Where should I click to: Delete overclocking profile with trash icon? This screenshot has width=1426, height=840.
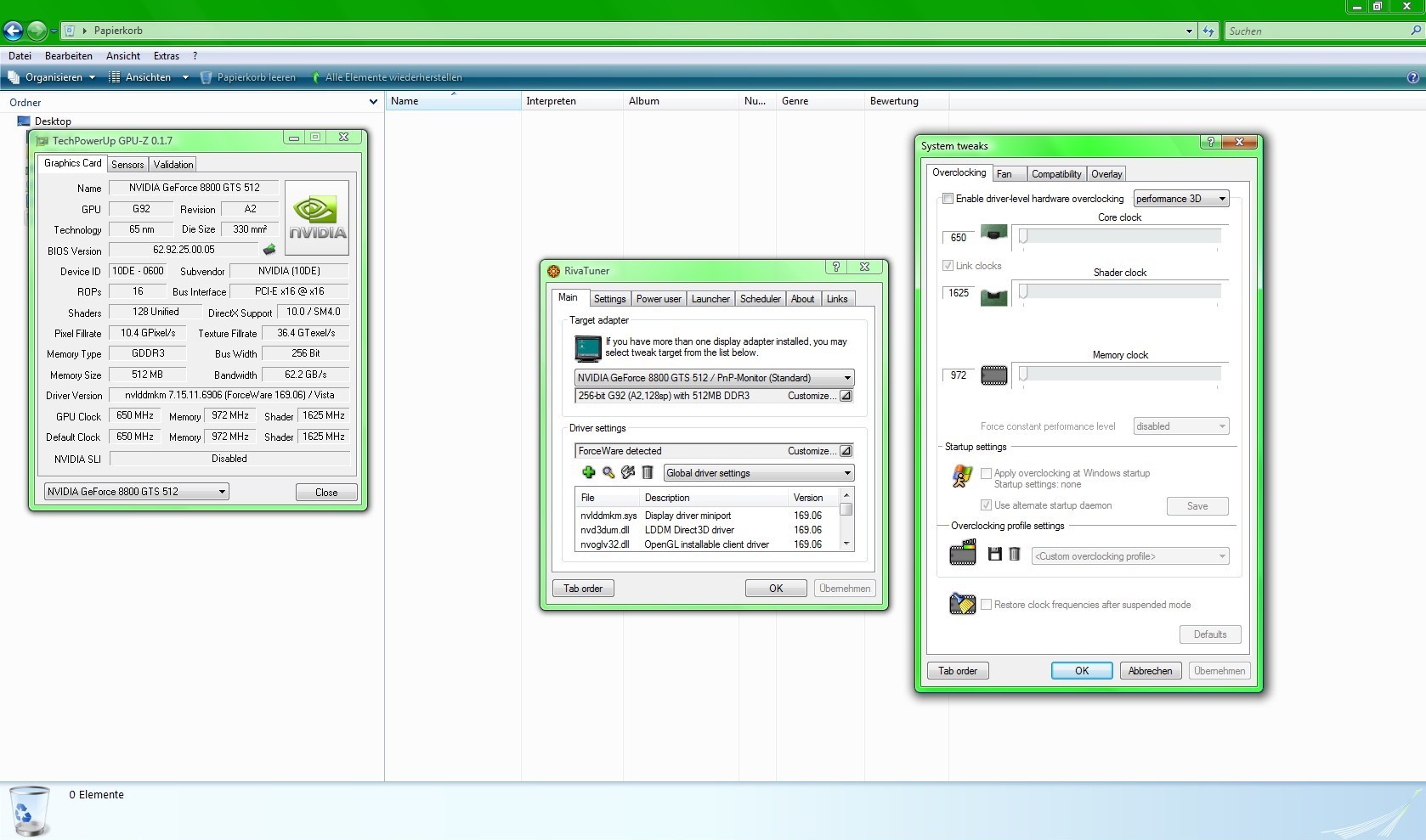coord(1015,554)
